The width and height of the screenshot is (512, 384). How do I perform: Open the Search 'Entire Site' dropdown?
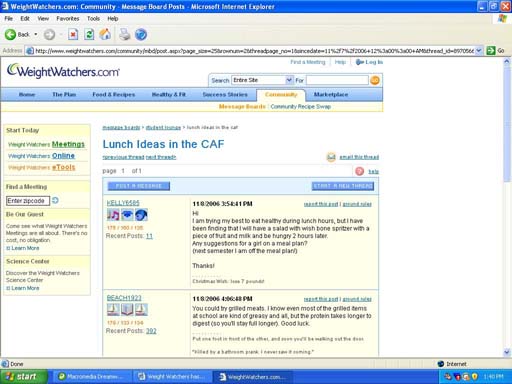[289, 80]
